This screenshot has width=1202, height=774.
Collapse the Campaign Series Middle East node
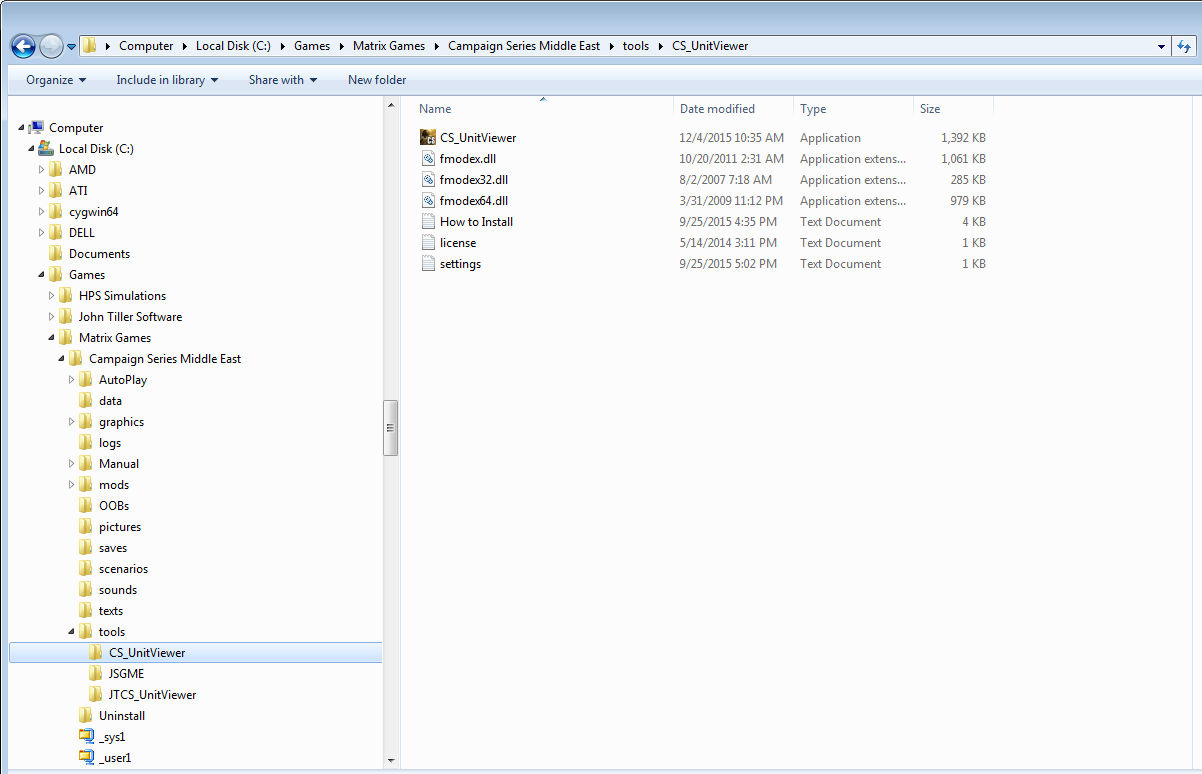coord(62,359)
